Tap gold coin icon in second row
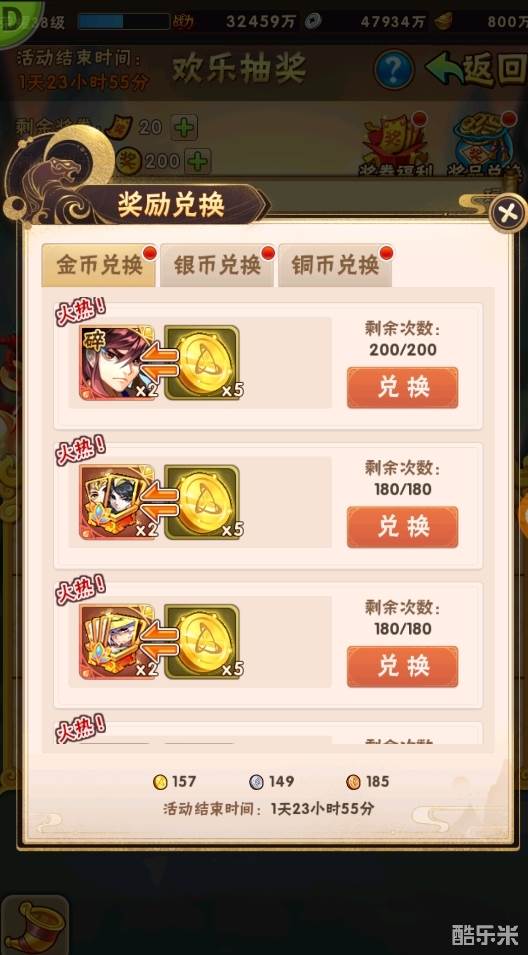 coord(202,502)
